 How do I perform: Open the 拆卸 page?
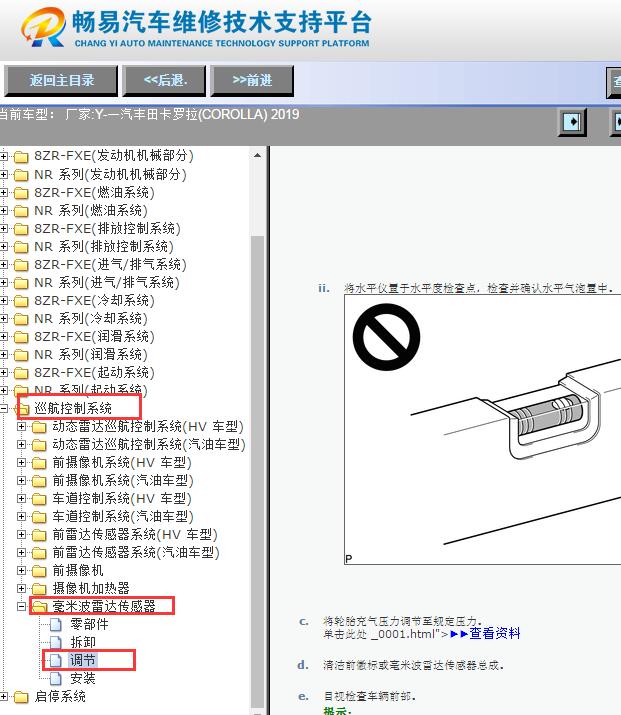[83, 642]
